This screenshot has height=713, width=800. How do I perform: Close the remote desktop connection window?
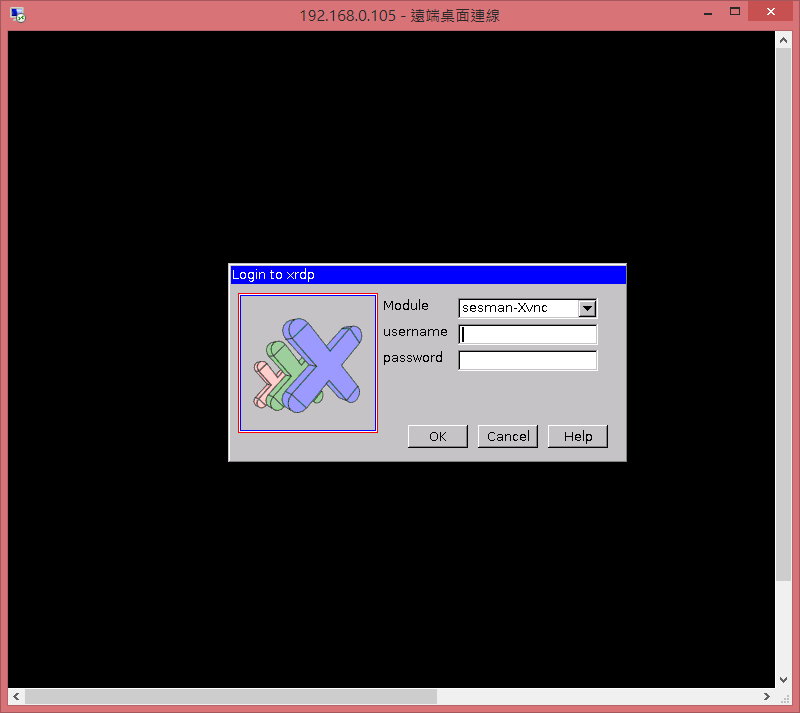(x=770, y=11)
